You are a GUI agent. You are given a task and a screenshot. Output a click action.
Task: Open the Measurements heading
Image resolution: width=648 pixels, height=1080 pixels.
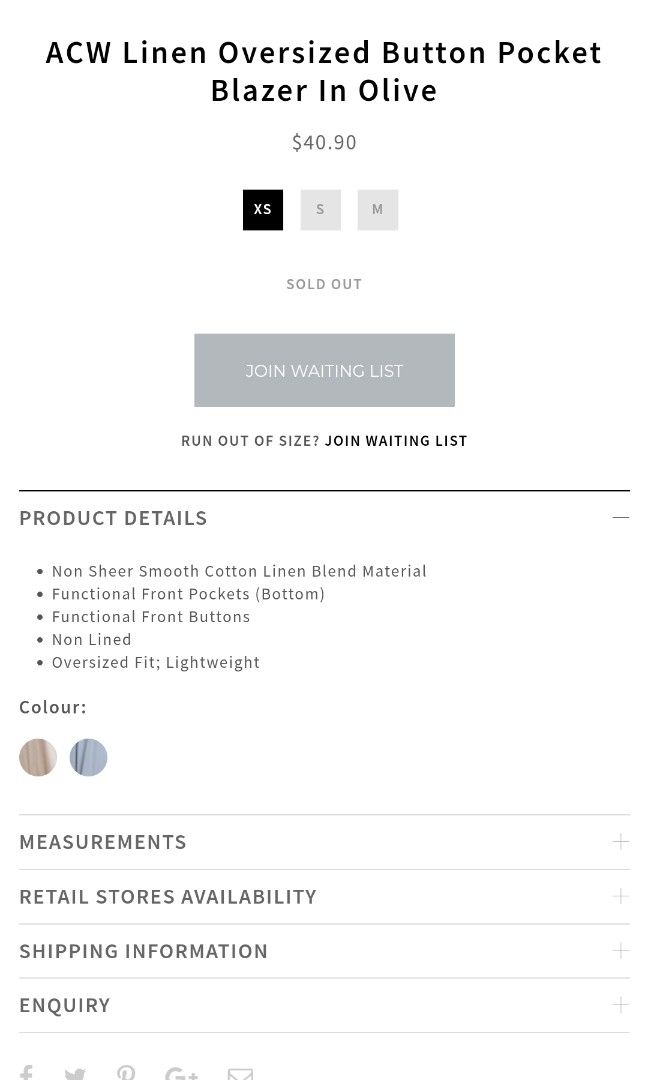click(x=103, y=842)
